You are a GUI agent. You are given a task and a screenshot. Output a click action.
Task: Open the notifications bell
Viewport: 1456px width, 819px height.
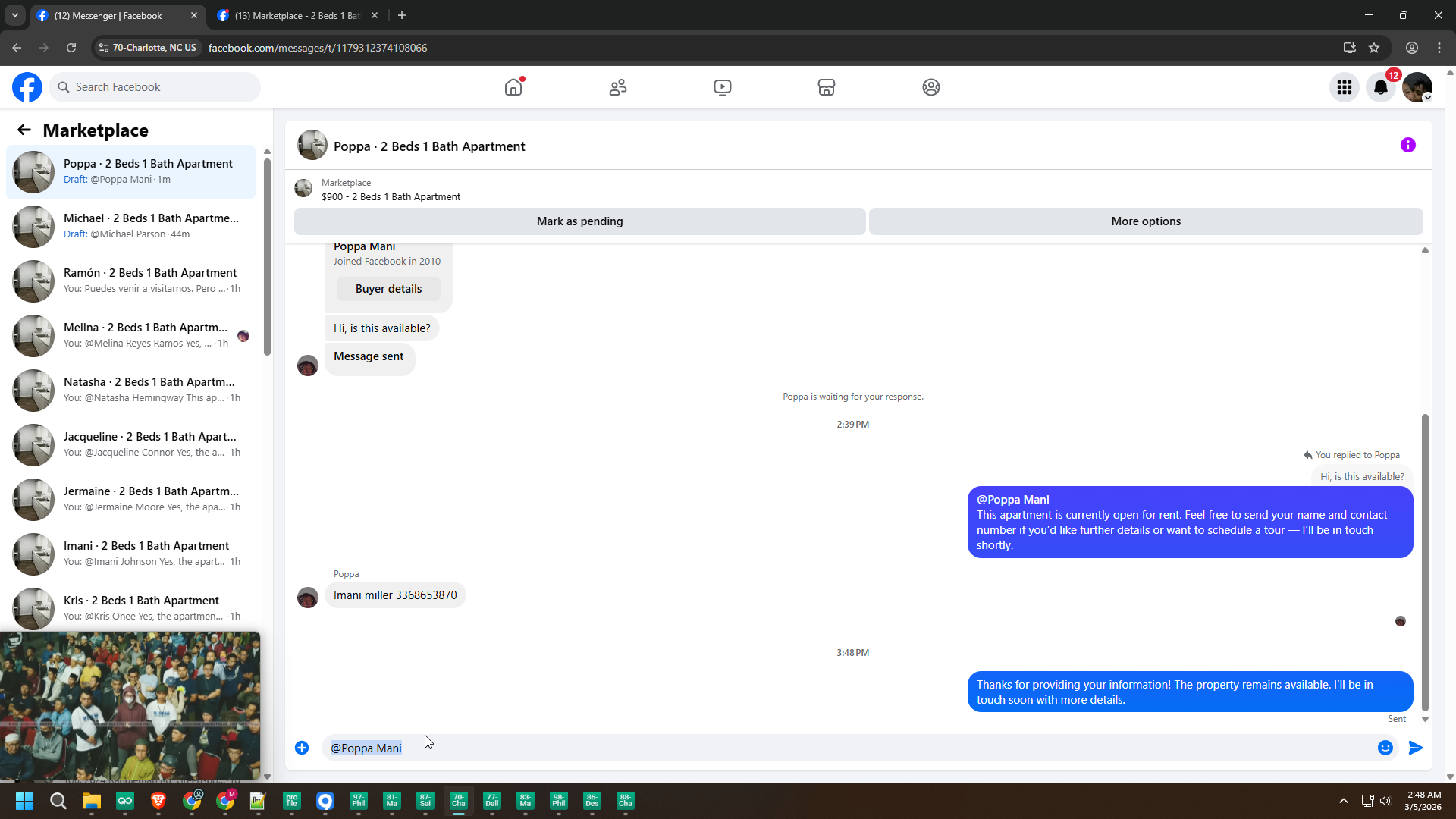[1381, 87]
